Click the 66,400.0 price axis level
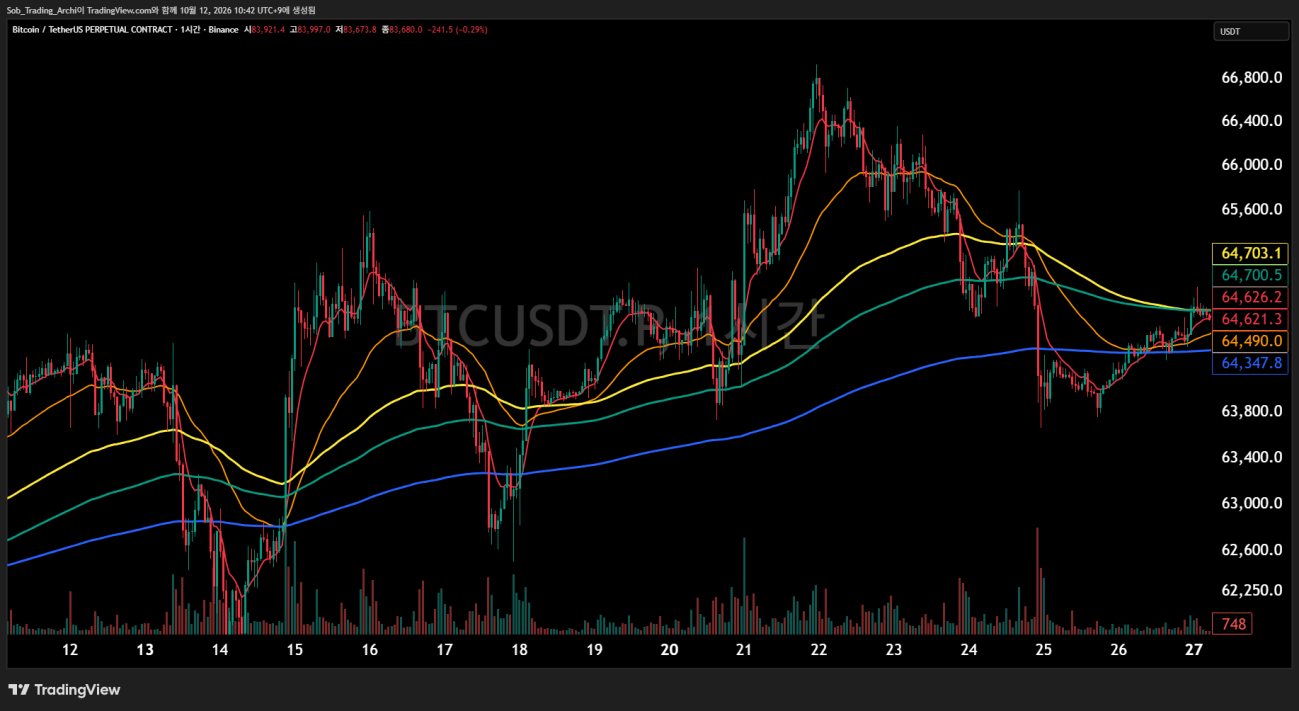 click(x=1252, y=121)
